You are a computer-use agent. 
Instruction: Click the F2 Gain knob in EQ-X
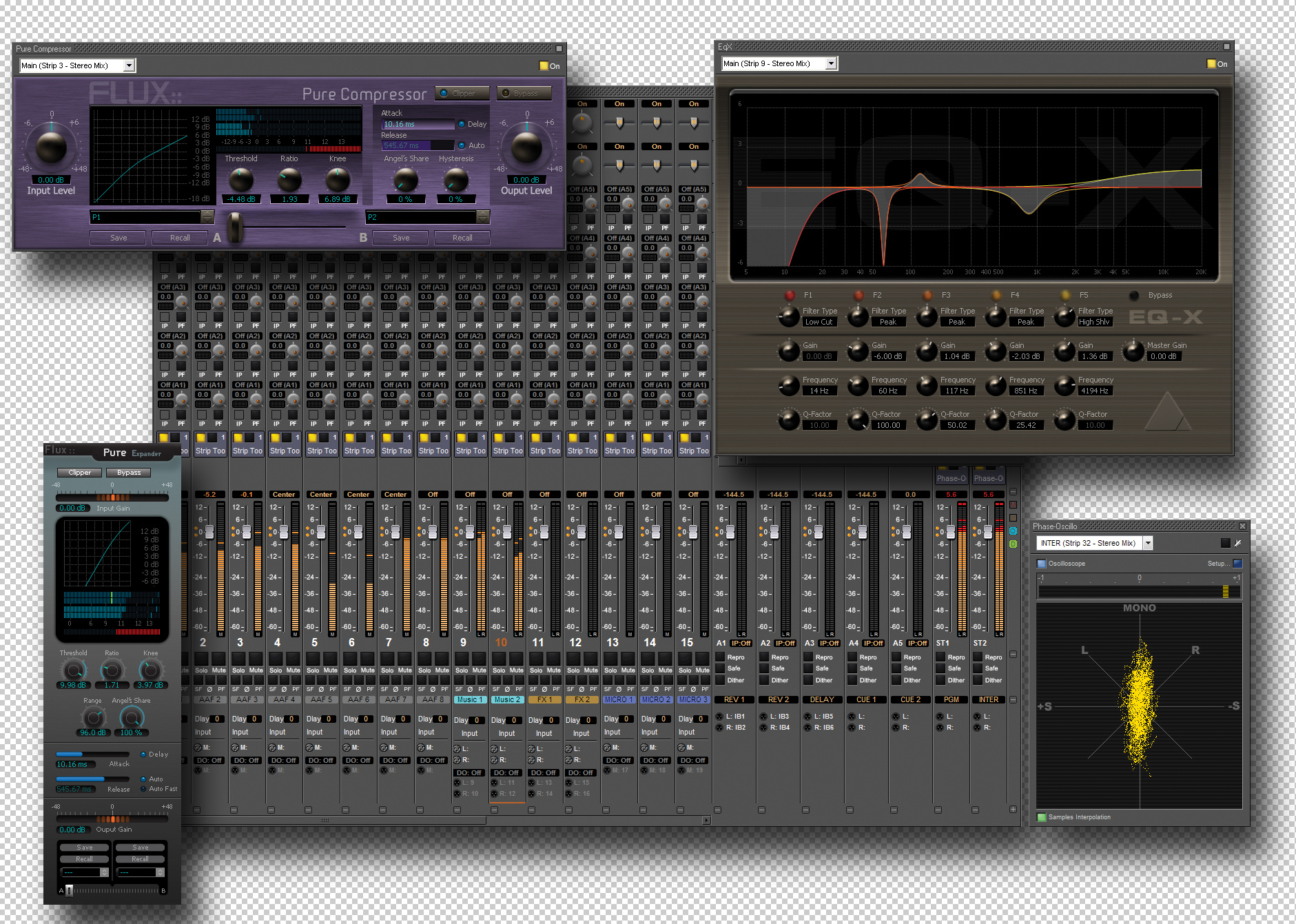[858, 351]
